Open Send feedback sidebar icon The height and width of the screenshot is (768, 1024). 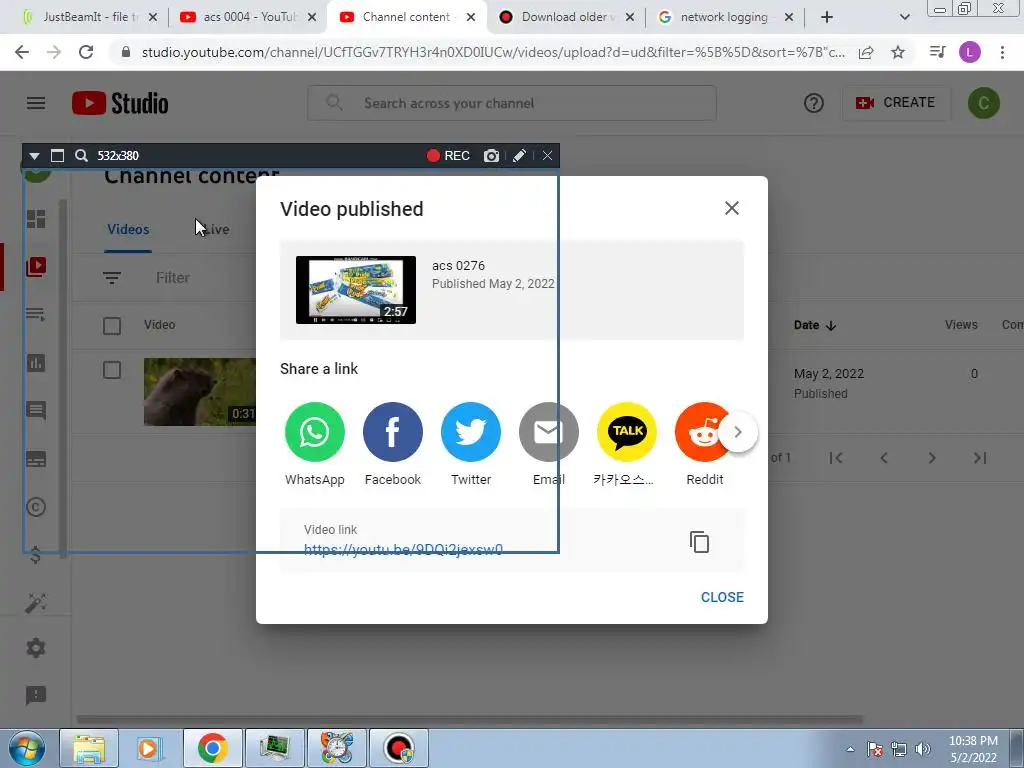click(x=36, y=696)
